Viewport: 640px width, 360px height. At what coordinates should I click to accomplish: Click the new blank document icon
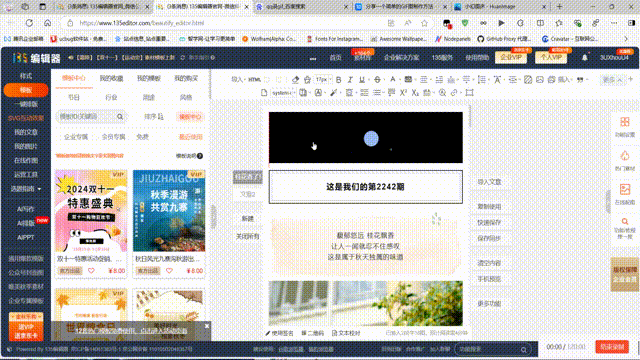[x=264, y=93]
